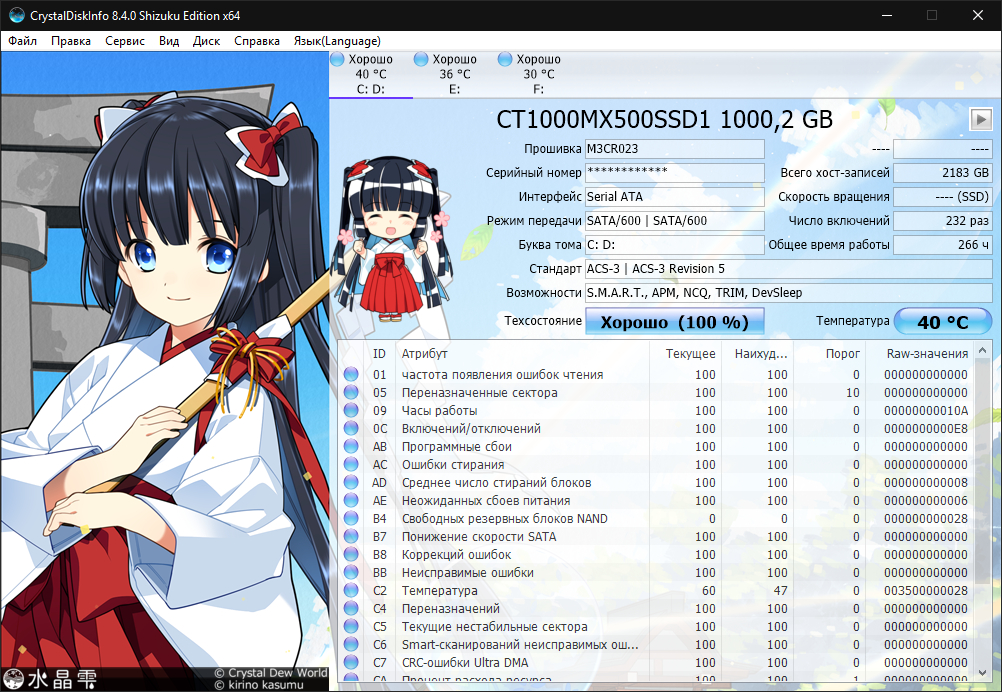Open the Файл menu

click(22, 41)
